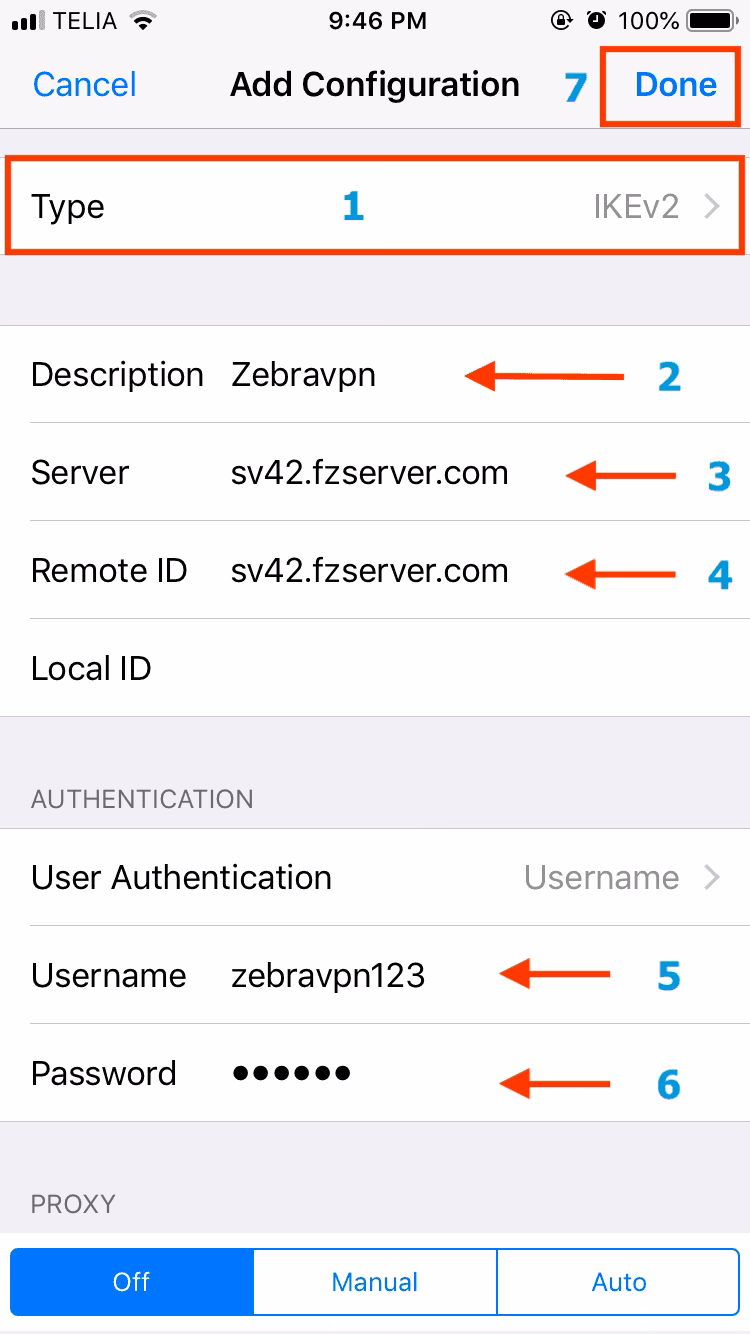Tap the Add Configuration title
This screenshot has height=1334, width=750.
375,85
